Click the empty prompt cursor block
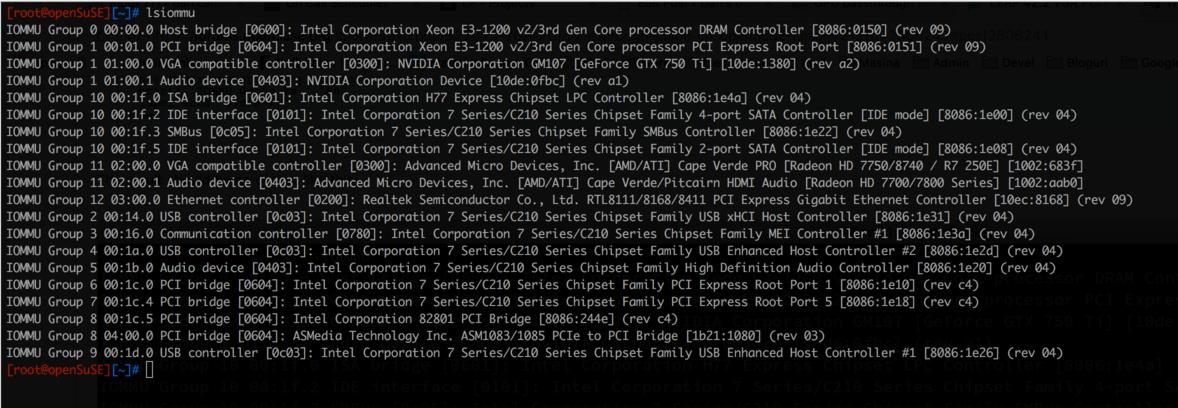The image size is (1178, 408). click(150, 369)
